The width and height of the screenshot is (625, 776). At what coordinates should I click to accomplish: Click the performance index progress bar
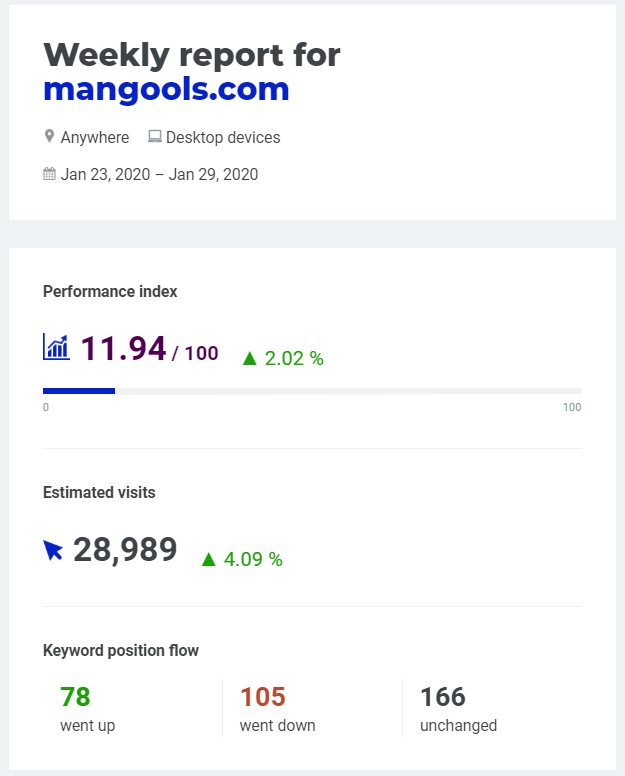coord(312,391)
